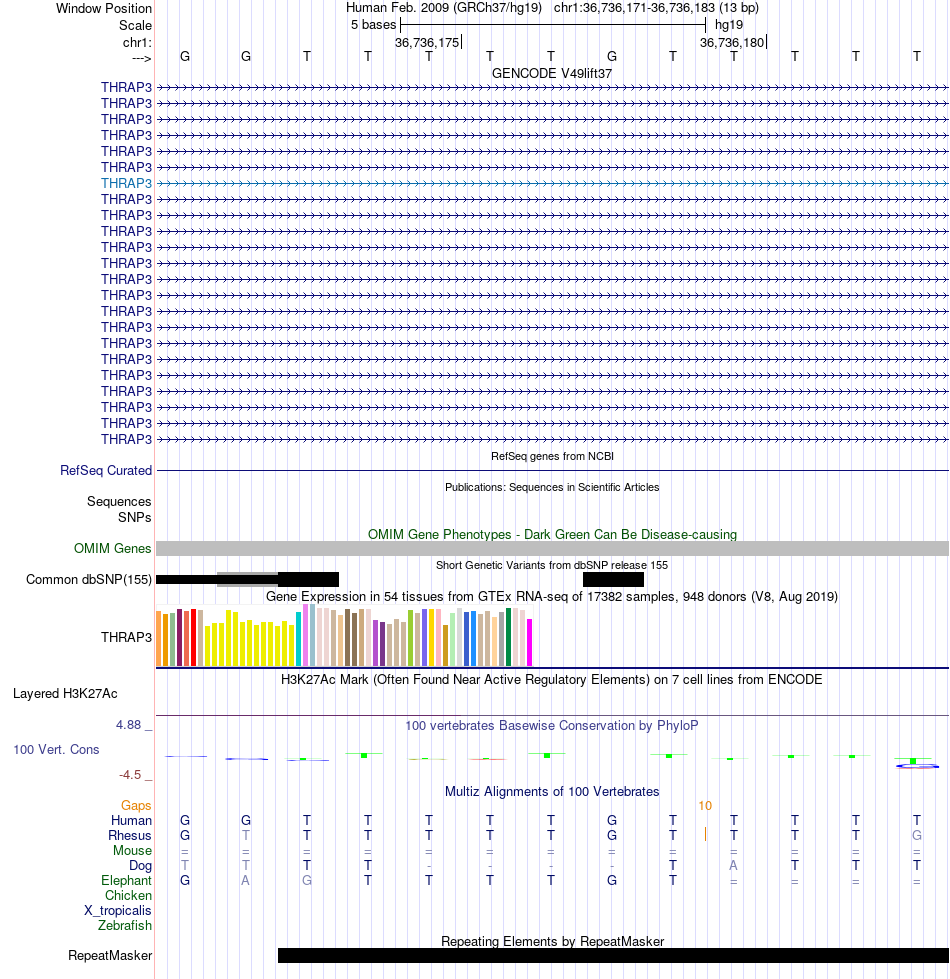Select the light-blue highlighted THRAP3 transcript label
Image resolution: width=950 pixels, height=979 pixels.
pos(126,184)
